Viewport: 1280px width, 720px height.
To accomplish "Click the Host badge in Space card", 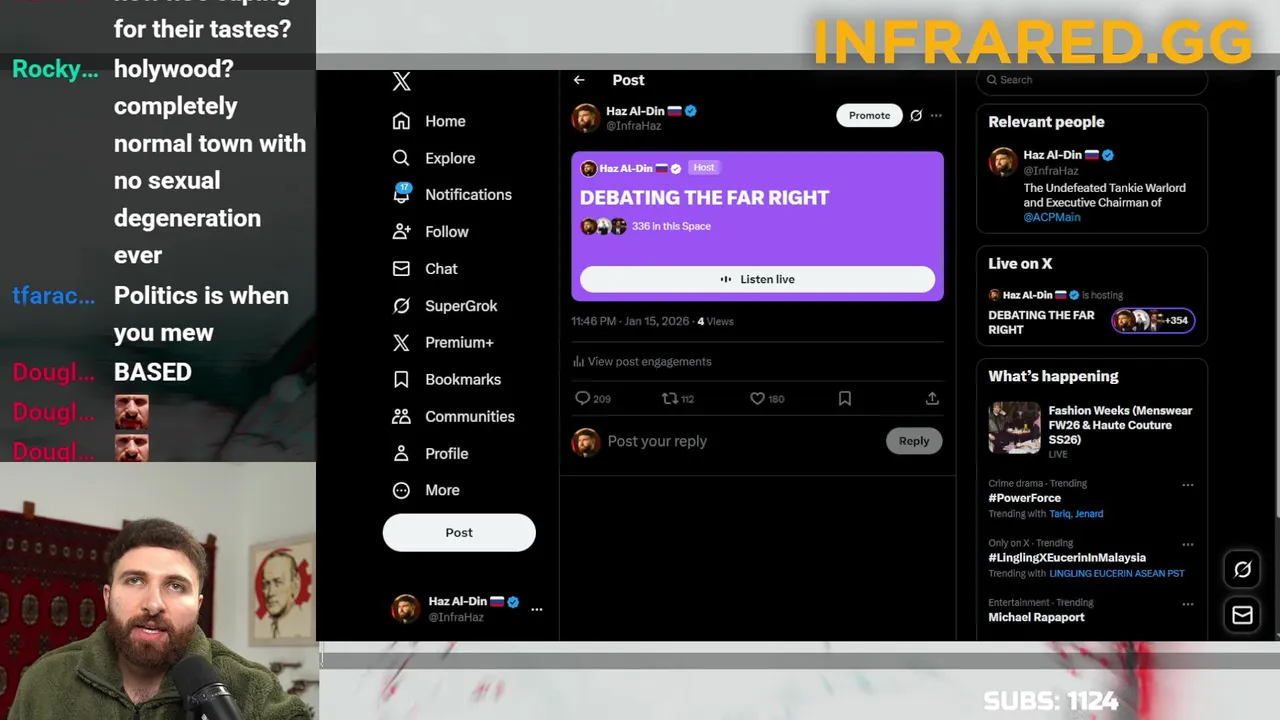I will [x=704, y=168].
